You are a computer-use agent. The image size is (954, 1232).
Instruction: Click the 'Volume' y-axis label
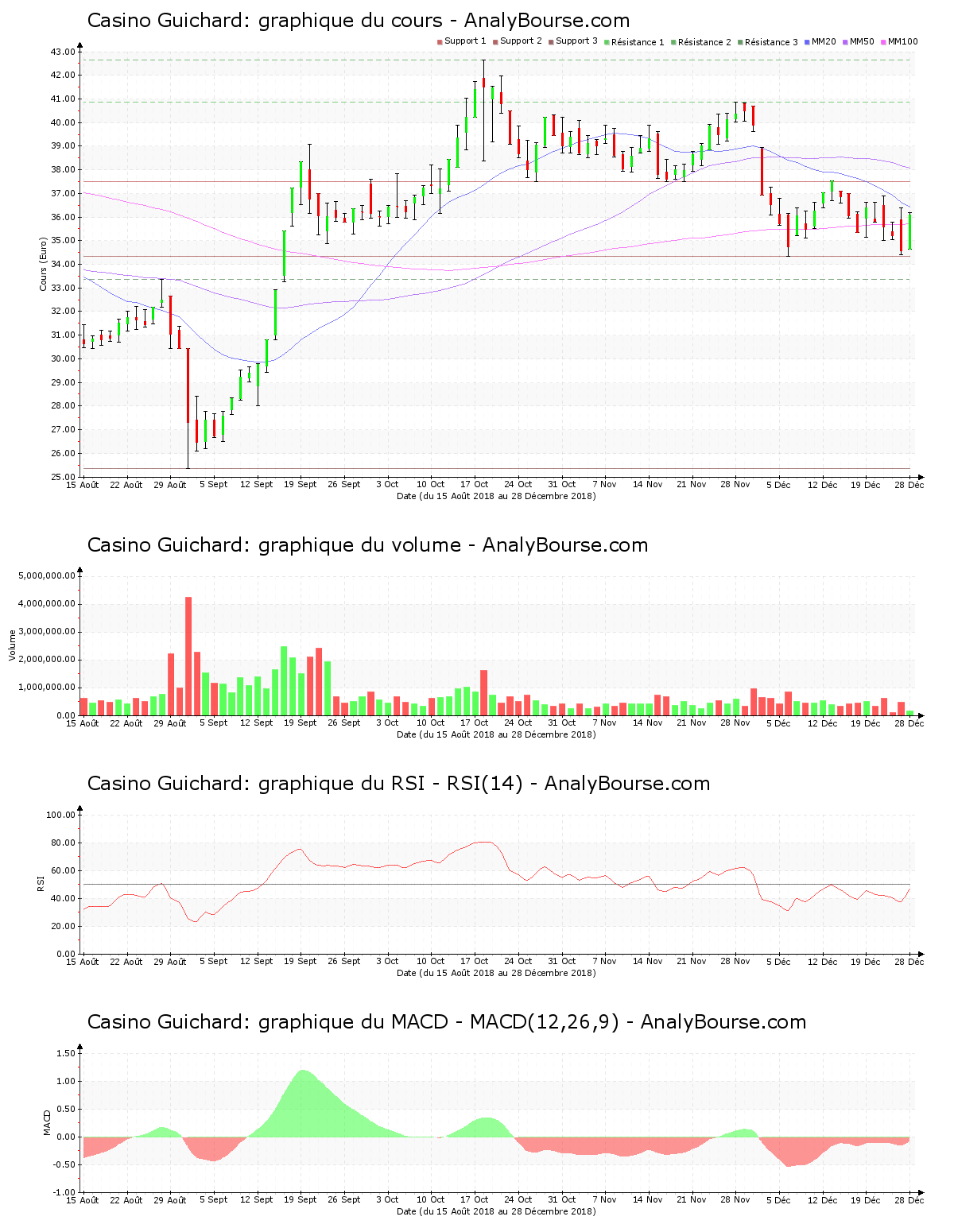pyautogui.click(x=12, y=645)
